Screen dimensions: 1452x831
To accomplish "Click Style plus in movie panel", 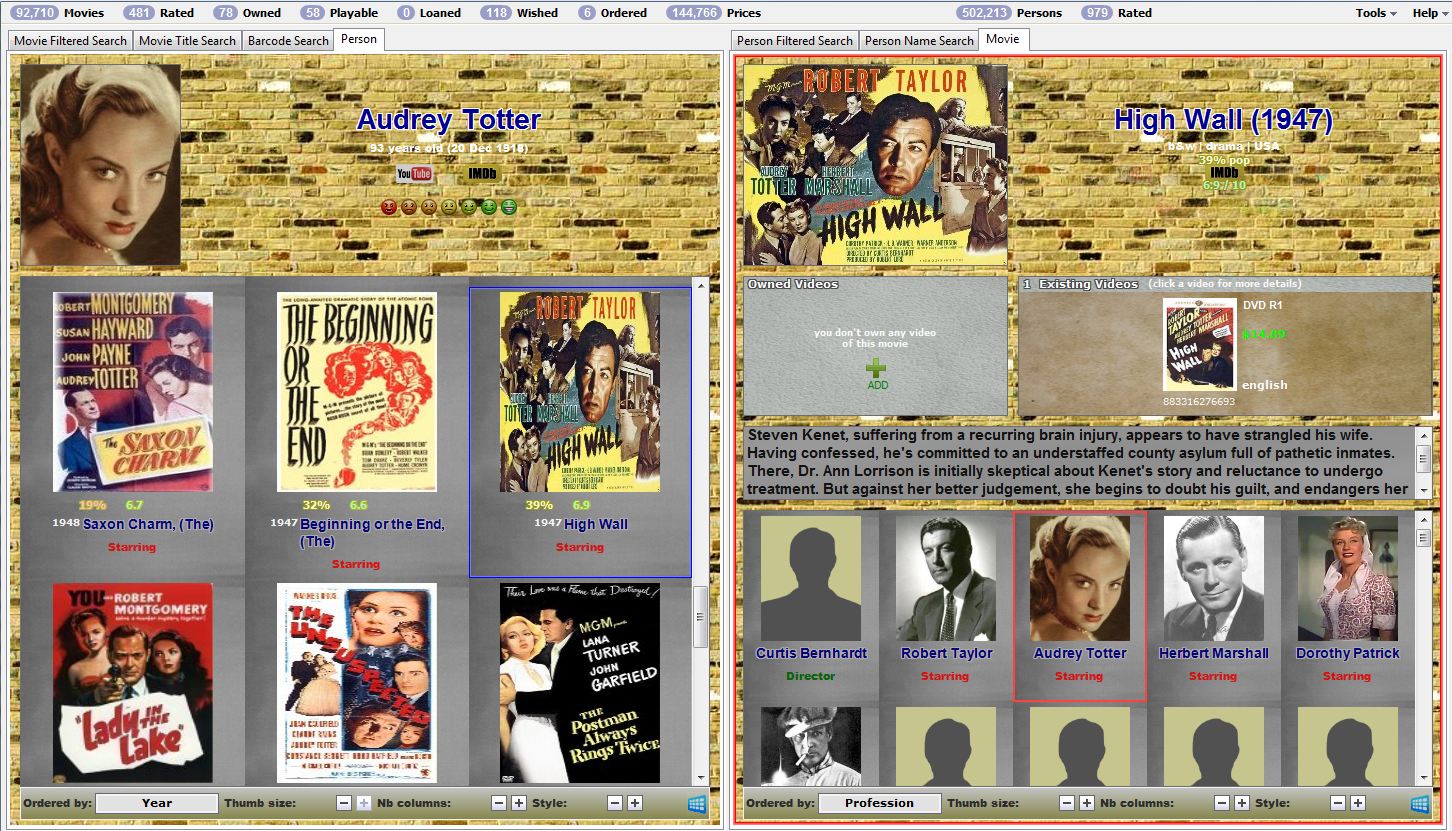I will point(1358,803).
